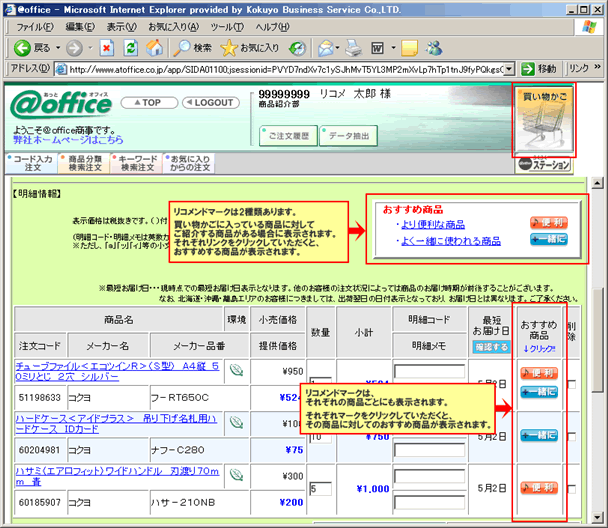Open the ツール(T) menu

point(227,27)
